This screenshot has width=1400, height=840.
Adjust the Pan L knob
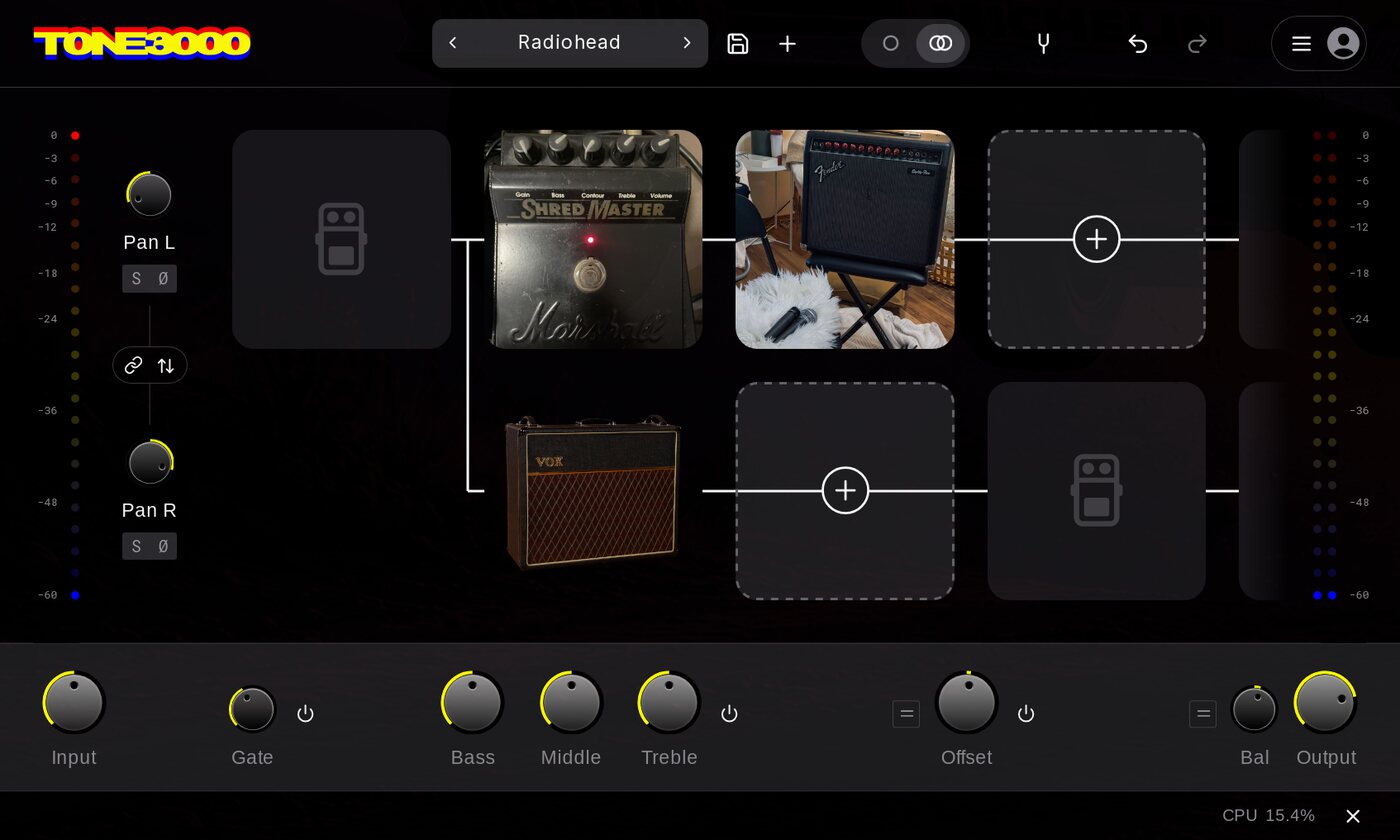tap(149, 195)
